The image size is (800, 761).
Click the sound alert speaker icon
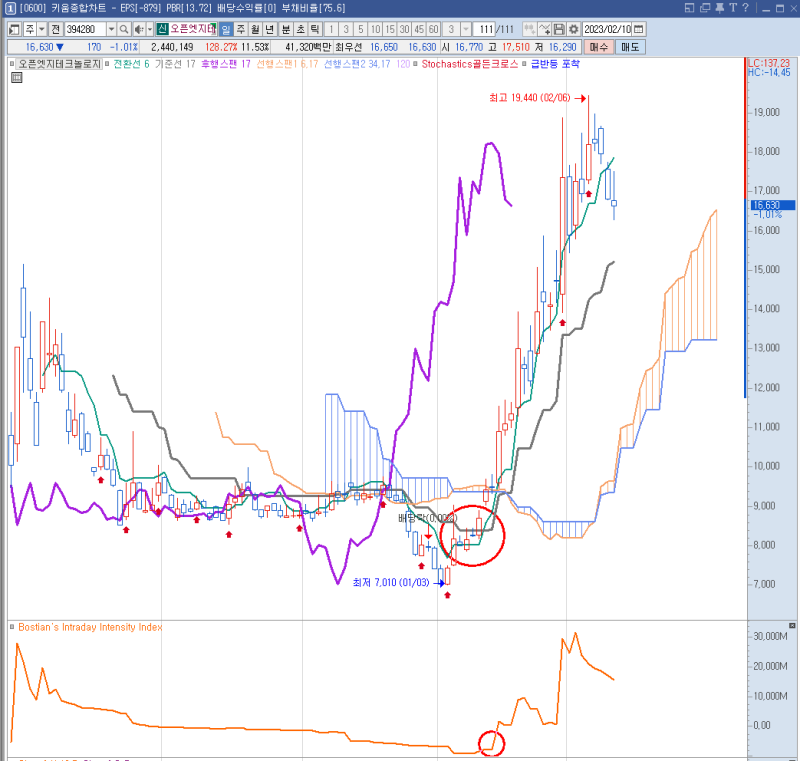[x=139, y=30]
